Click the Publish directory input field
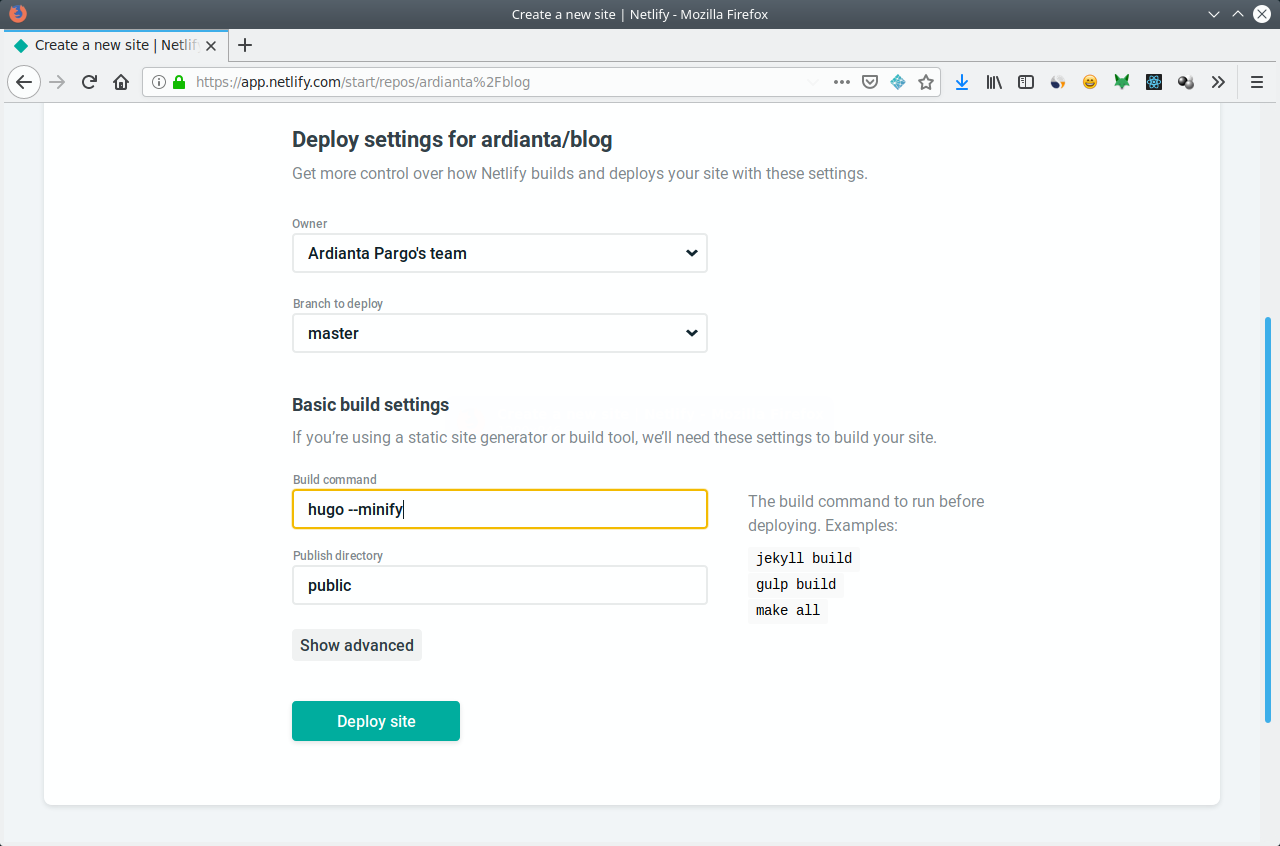Viewport: 1280px width, 846px height. [499, 585]
